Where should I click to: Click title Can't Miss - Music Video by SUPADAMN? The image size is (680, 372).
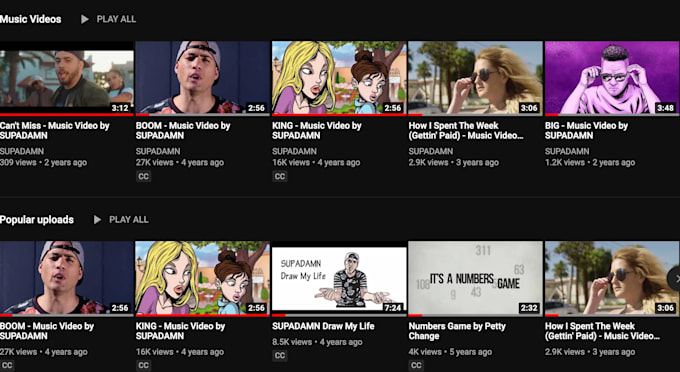tap(55, 131)
